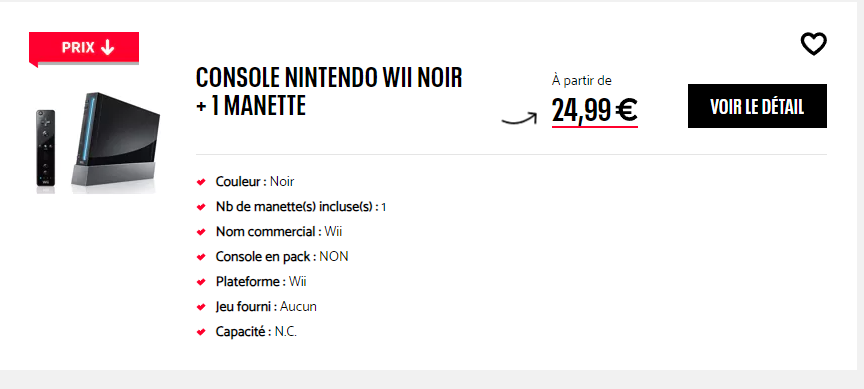Click heart bullet next to Capacité
Image resolution: width=864 pixels, height=389 pixels.
[x=201, y=332]
